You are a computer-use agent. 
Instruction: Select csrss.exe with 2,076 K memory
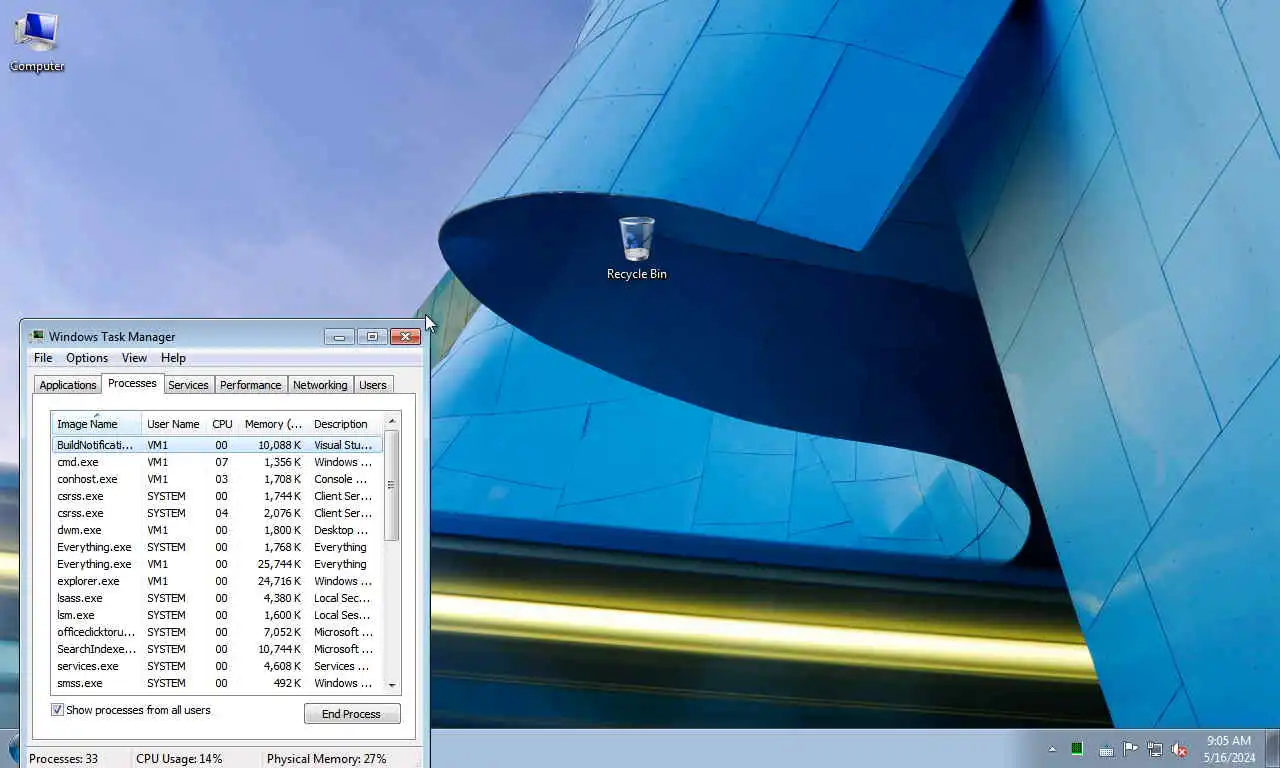coord(217,513)
